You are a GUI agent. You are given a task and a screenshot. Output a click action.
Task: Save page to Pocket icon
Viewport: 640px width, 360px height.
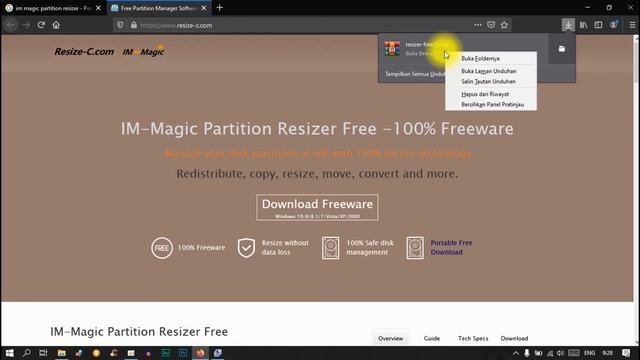click(491, 25)
